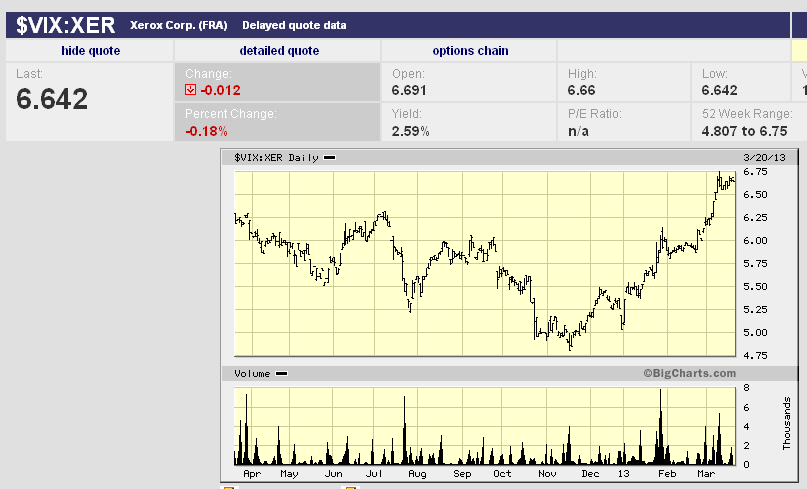Click the Nov label on time axis
This screenshot has height=489, width=807.
(x=547, y=474)
